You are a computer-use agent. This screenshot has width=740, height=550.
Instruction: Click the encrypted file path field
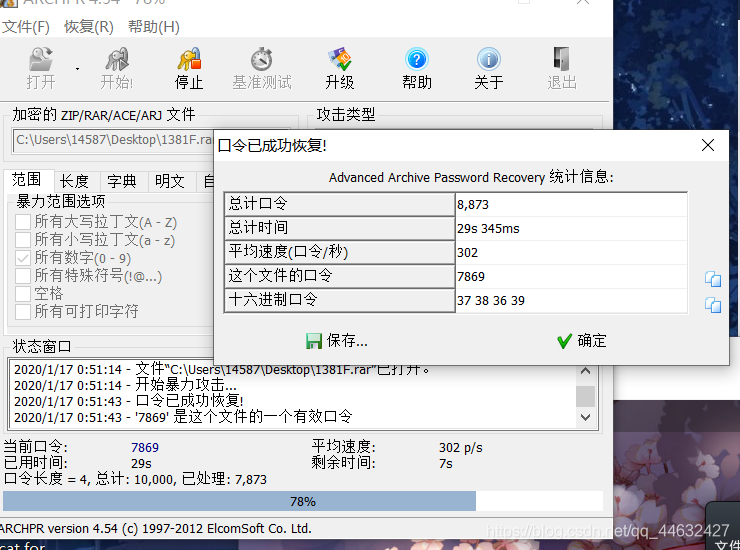pyautogui.click(x=114, y=140)
